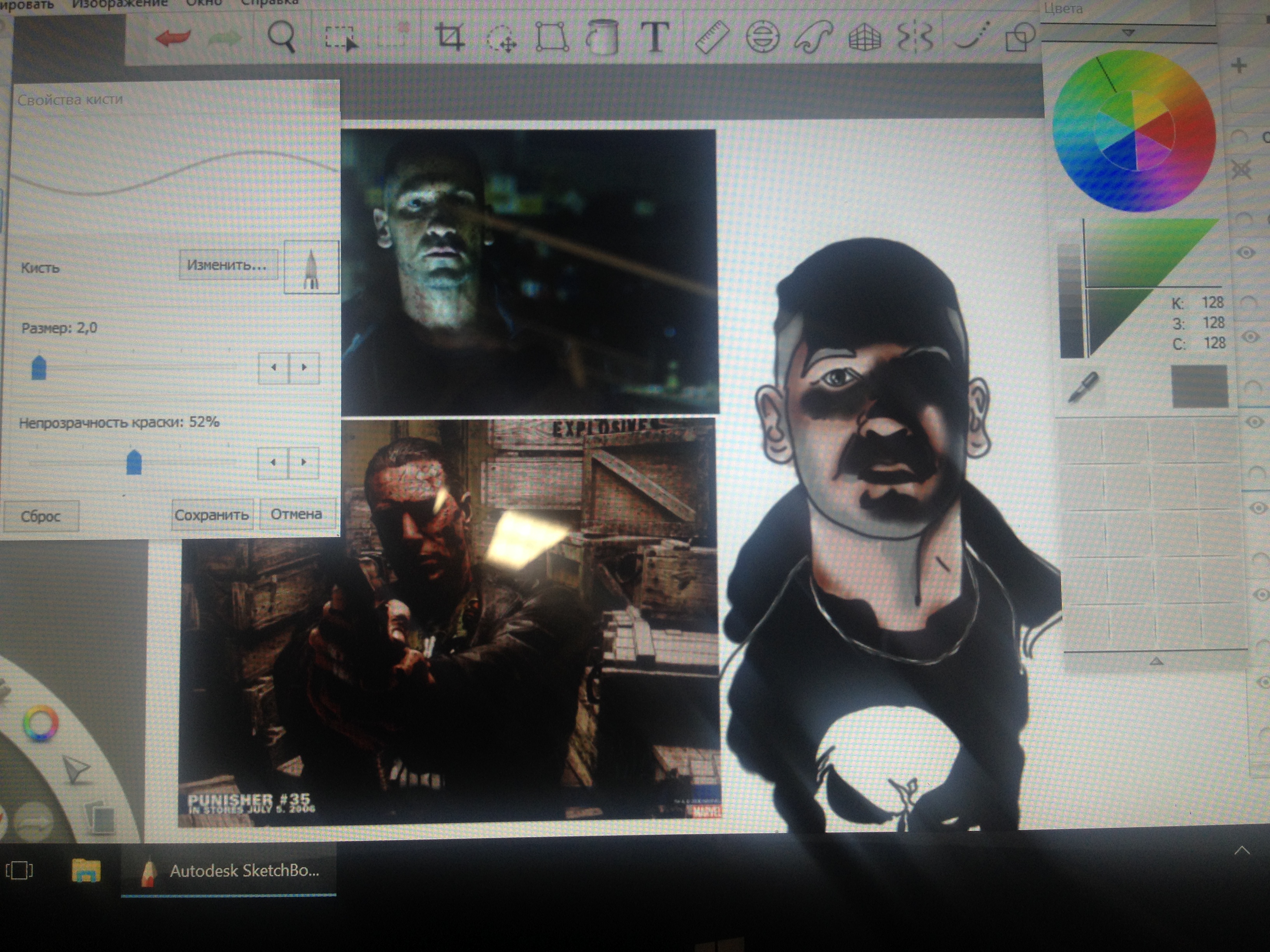Turn on the Symmetry tool
Screen dimensions: 1270x952
point(915,37)
